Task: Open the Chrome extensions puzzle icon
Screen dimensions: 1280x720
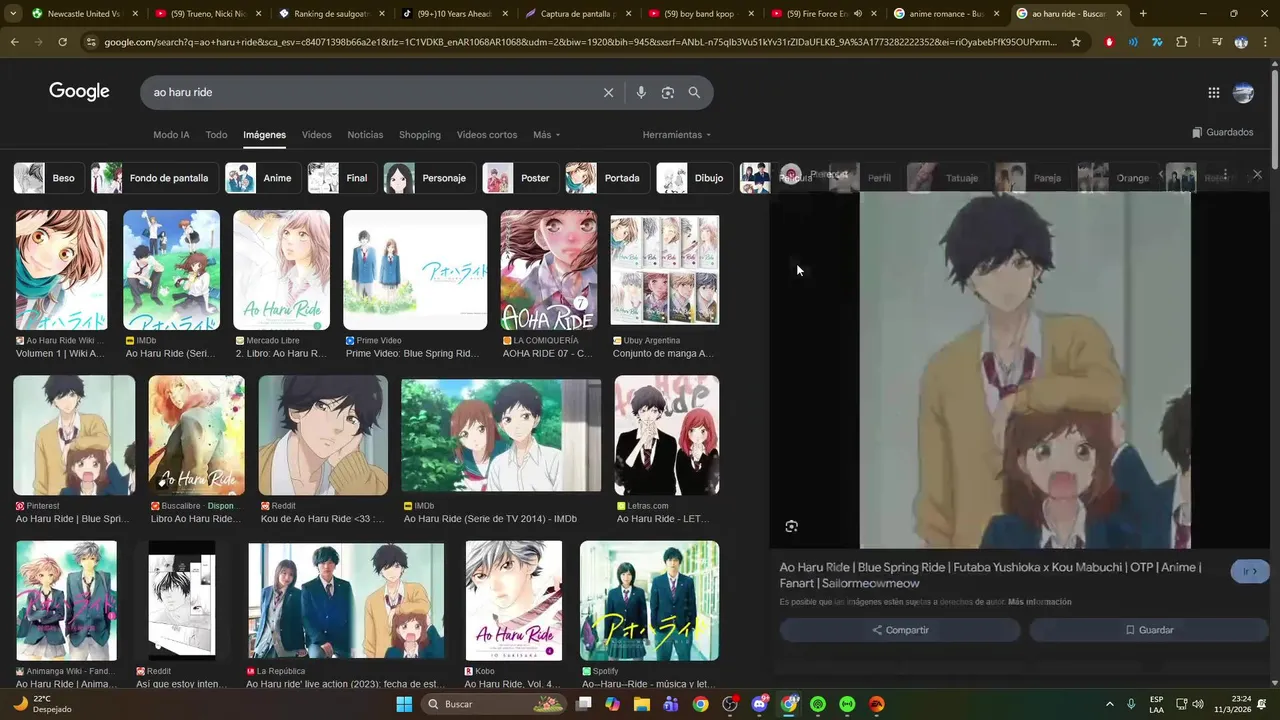Action: click(1182, 42)
